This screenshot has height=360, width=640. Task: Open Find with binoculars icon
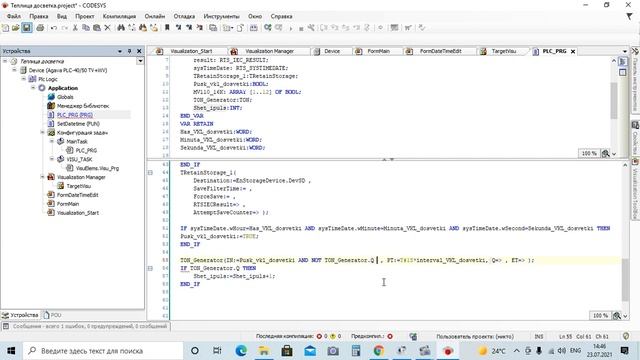(x=121, y=28)
